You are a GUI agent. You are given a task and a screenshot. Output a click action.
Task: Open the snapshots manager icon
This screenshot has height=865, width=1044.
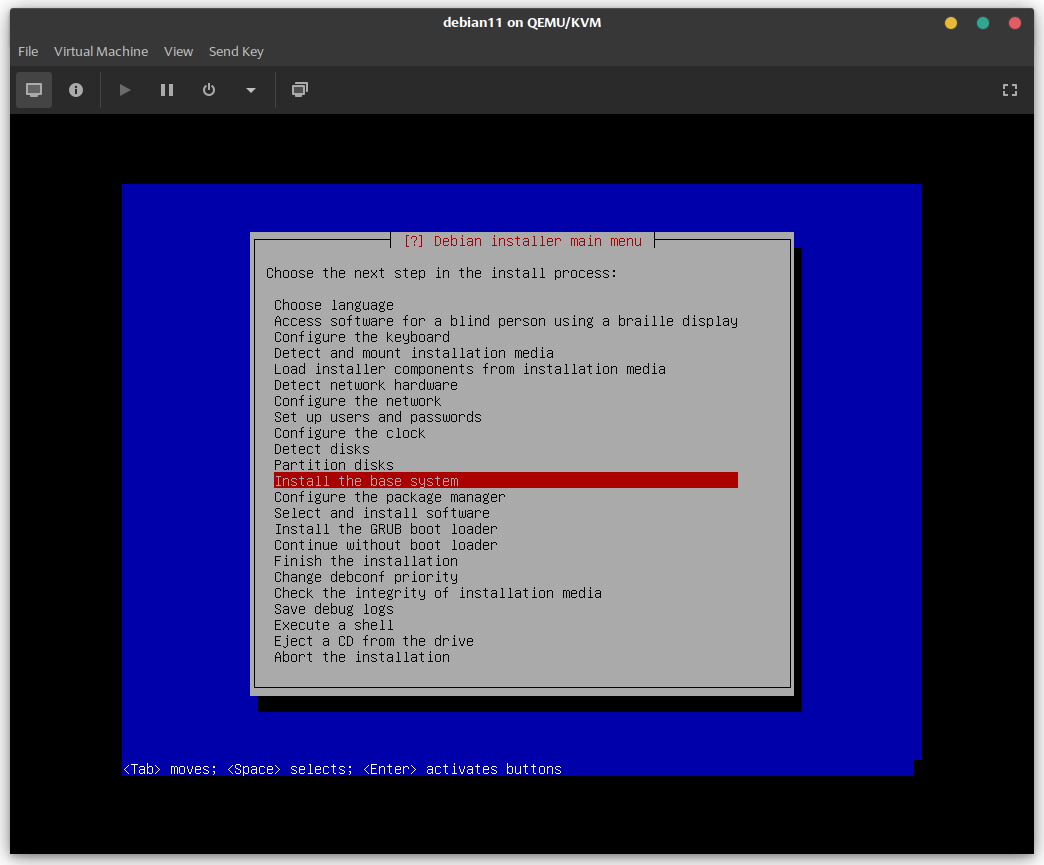click(299, 90)
